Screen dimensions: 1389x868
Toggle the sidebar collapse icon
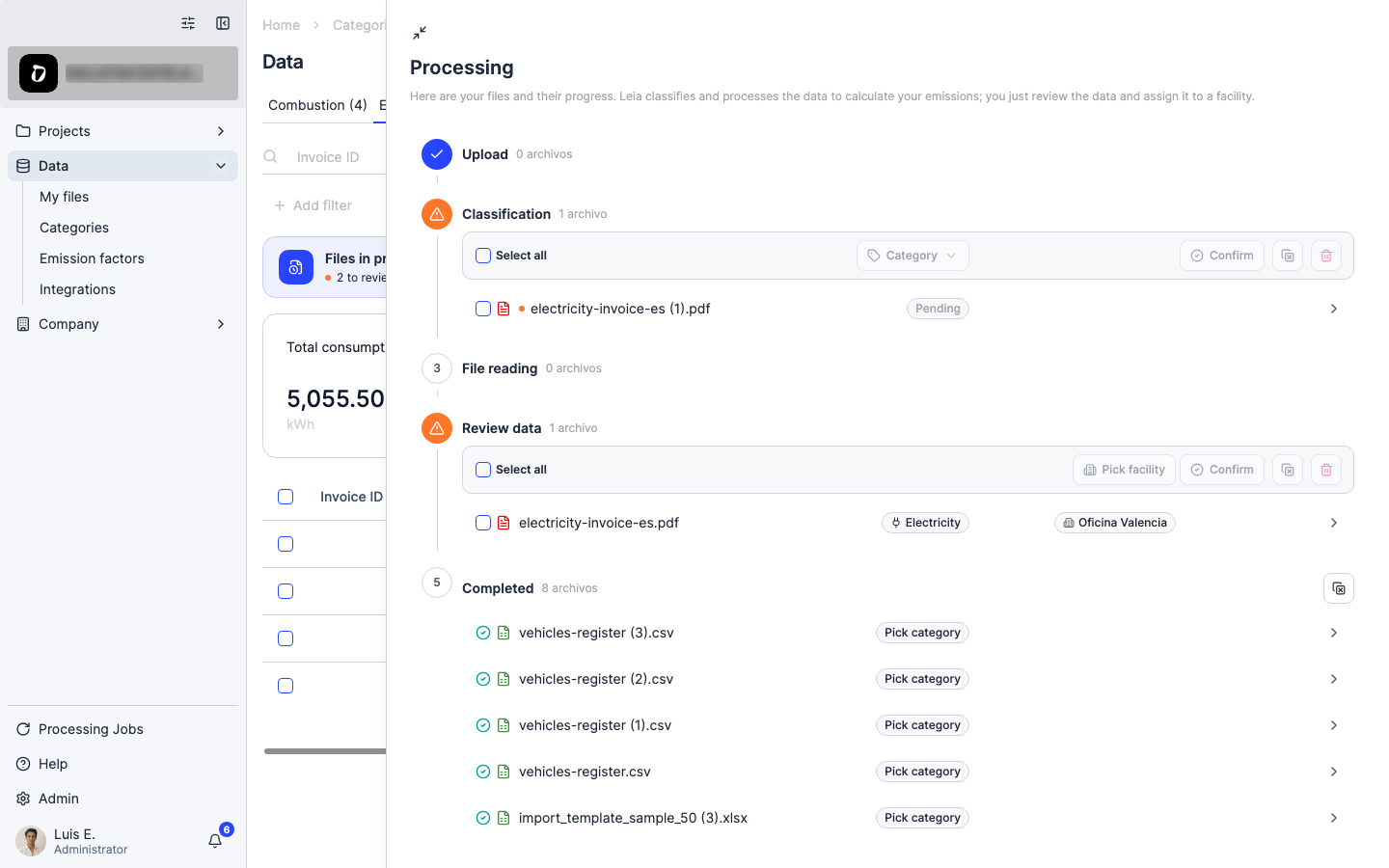tap(223, 23)
